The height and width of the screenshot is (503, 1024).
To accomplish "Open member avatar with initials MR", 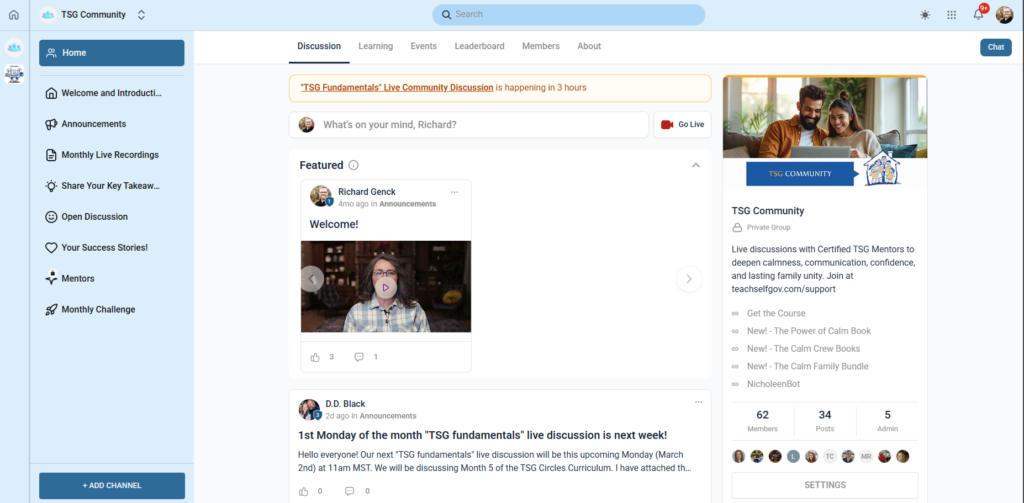I will [x=866, y=457].
